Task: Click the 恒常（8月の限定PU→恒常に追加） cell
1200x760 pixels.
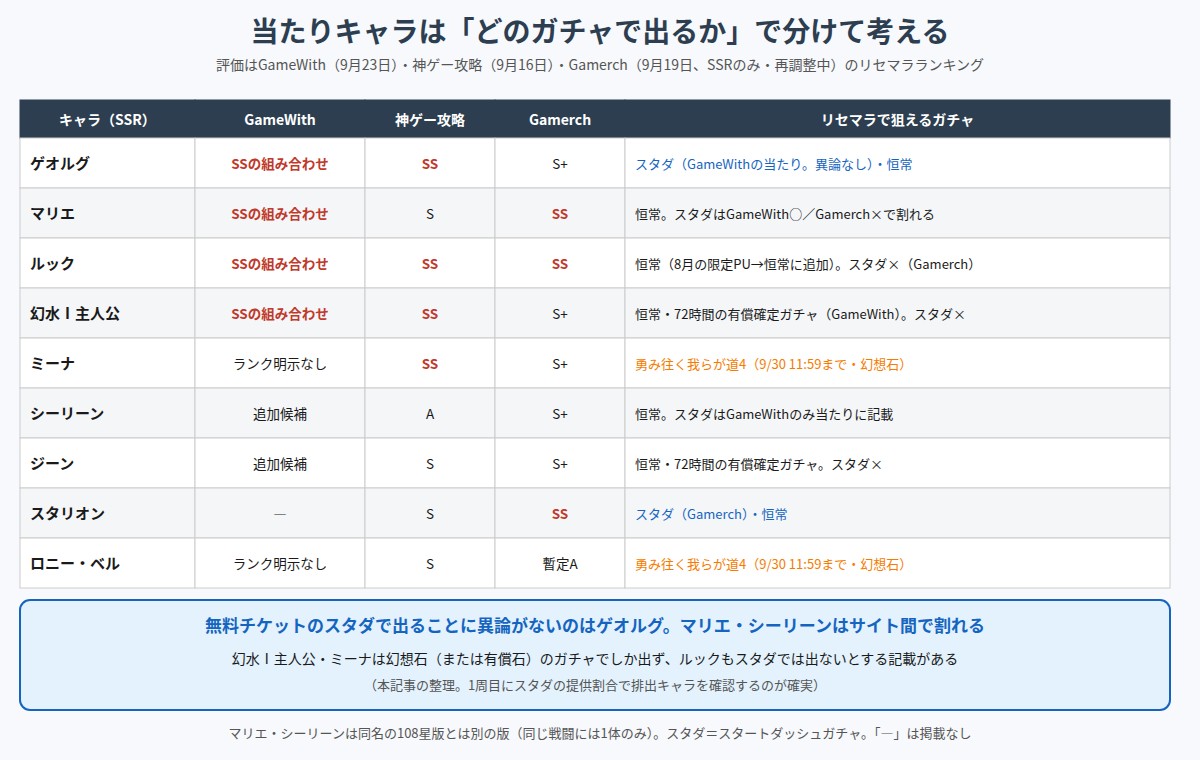Action: [x=897, y=263]
